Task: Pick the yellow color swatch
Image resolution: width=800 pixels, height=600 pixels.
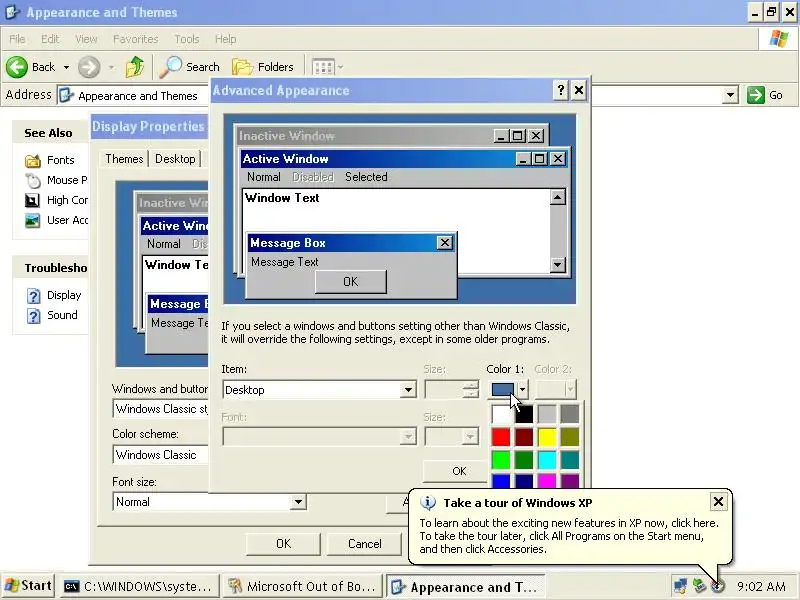Action: (x=547, y=437)
